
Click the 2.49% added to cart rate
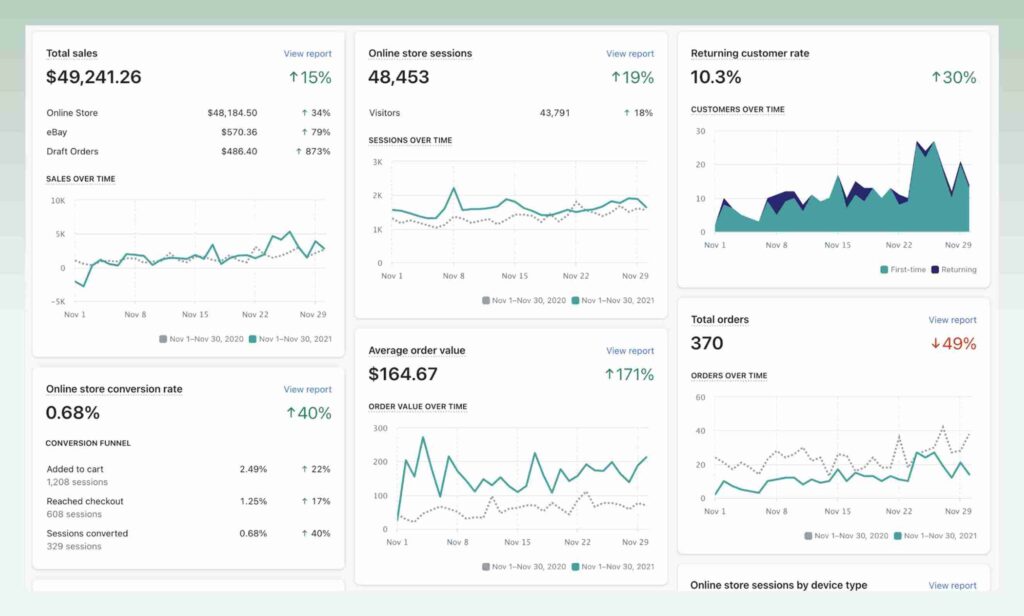[x=253, y=469]
